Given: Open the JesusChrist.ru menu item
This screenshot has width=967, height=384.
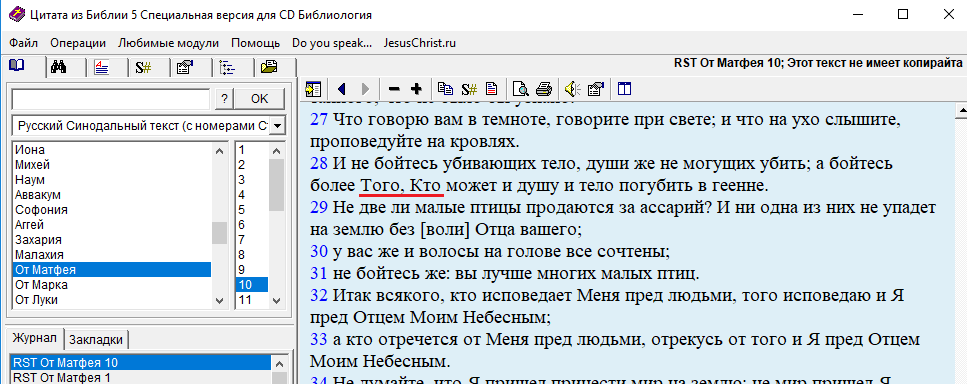Looking at the screenshot, I should [419, 43].
